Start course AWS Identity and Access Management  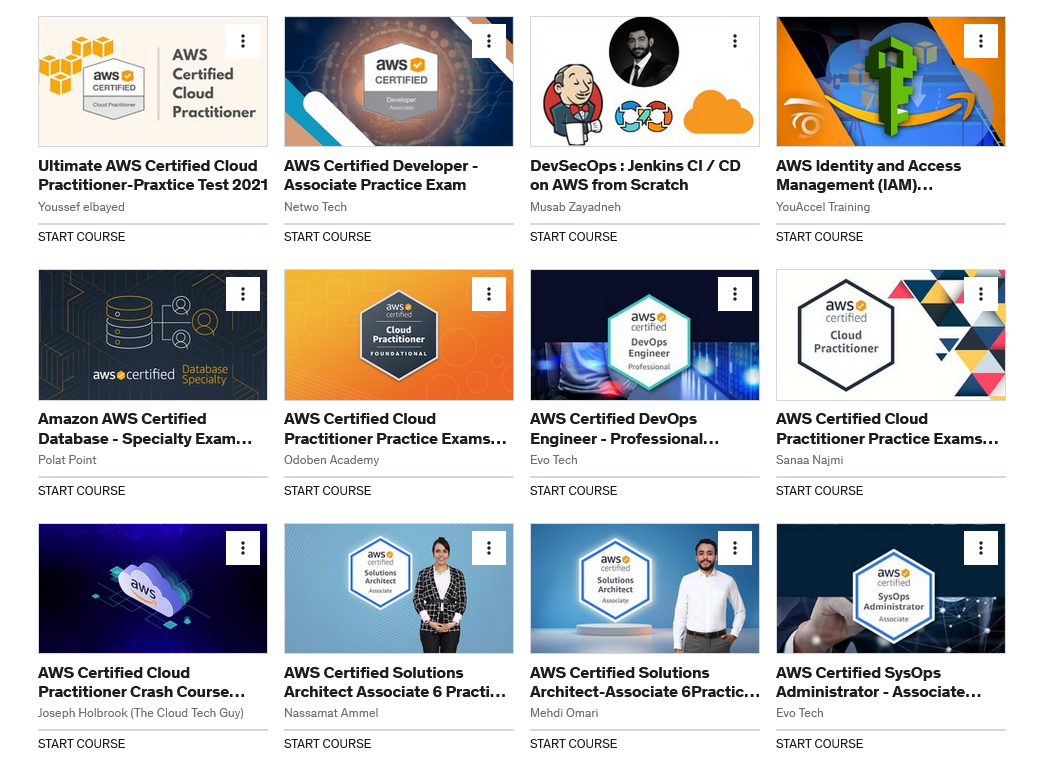tap(820, 237)
